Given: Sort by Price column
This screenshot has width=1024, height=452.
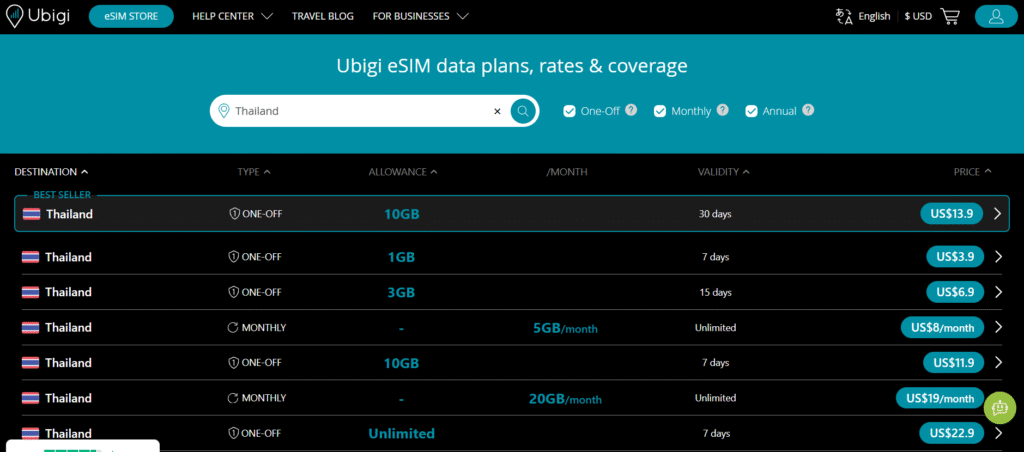Looking at the screenshot, I should tap(972, 172).
